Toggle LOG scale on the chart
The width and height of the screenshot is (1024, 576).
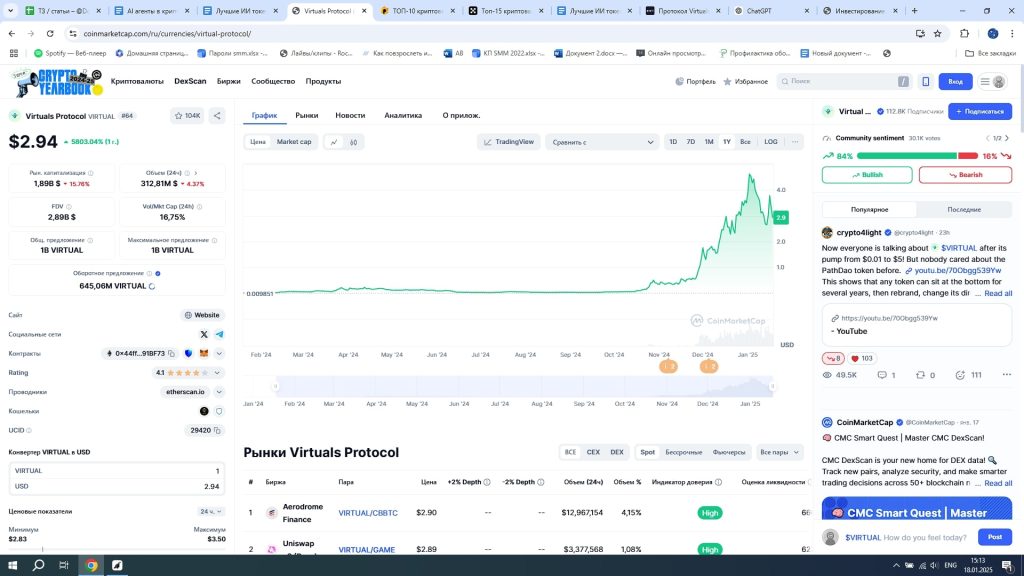tap(771, 142)
